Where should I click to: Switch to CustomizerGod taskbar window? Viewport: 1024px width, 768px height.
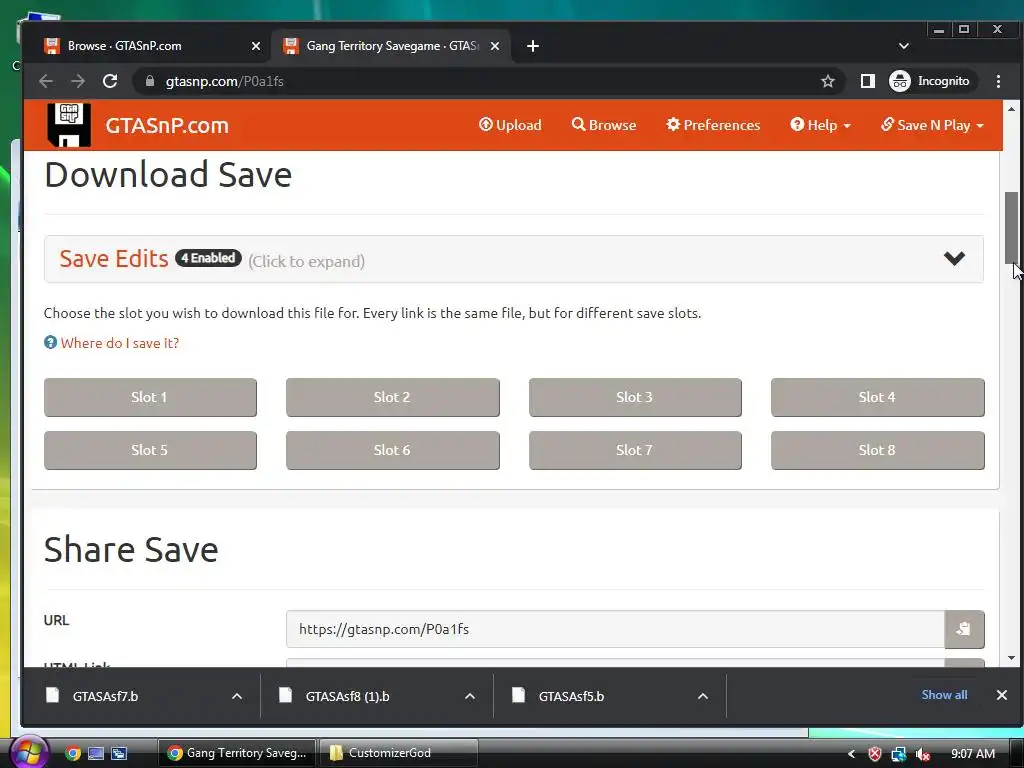398,753
